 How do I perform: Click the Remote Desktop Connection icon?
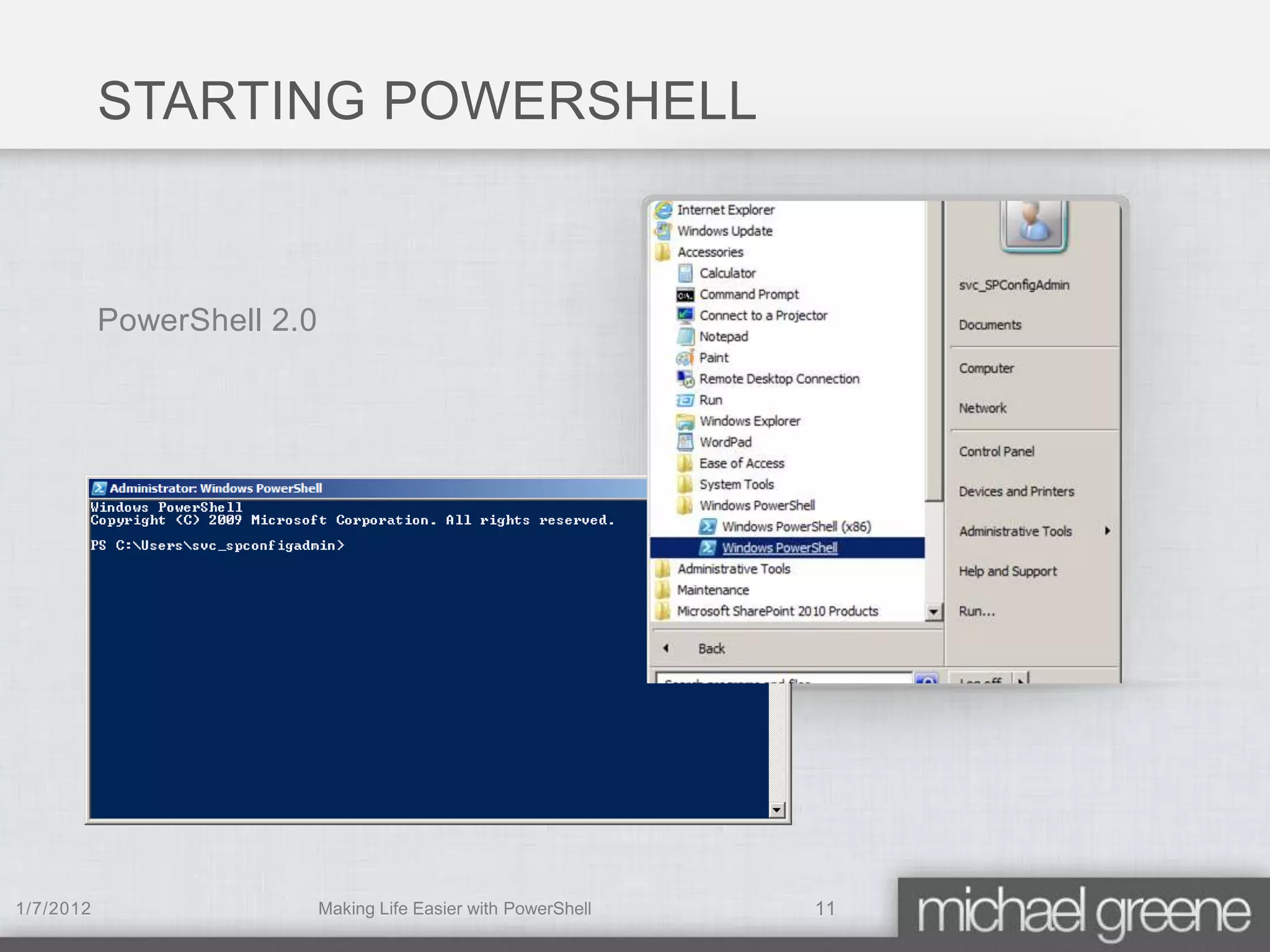tap(685, 379)
